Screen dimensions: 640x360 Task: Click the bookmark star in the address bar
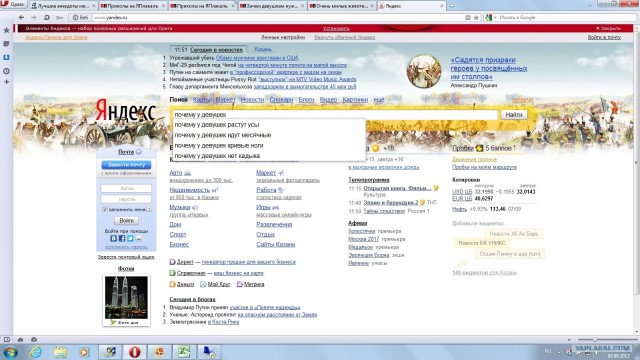476,18
